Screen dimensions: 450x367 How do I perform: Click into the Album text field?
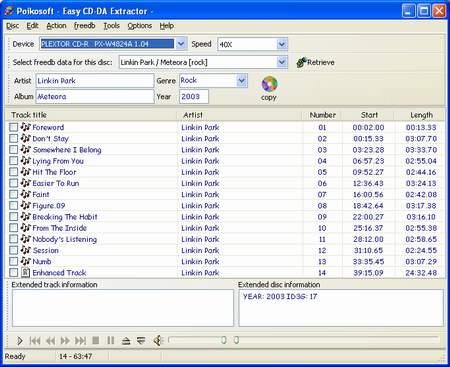coord(95,97)
